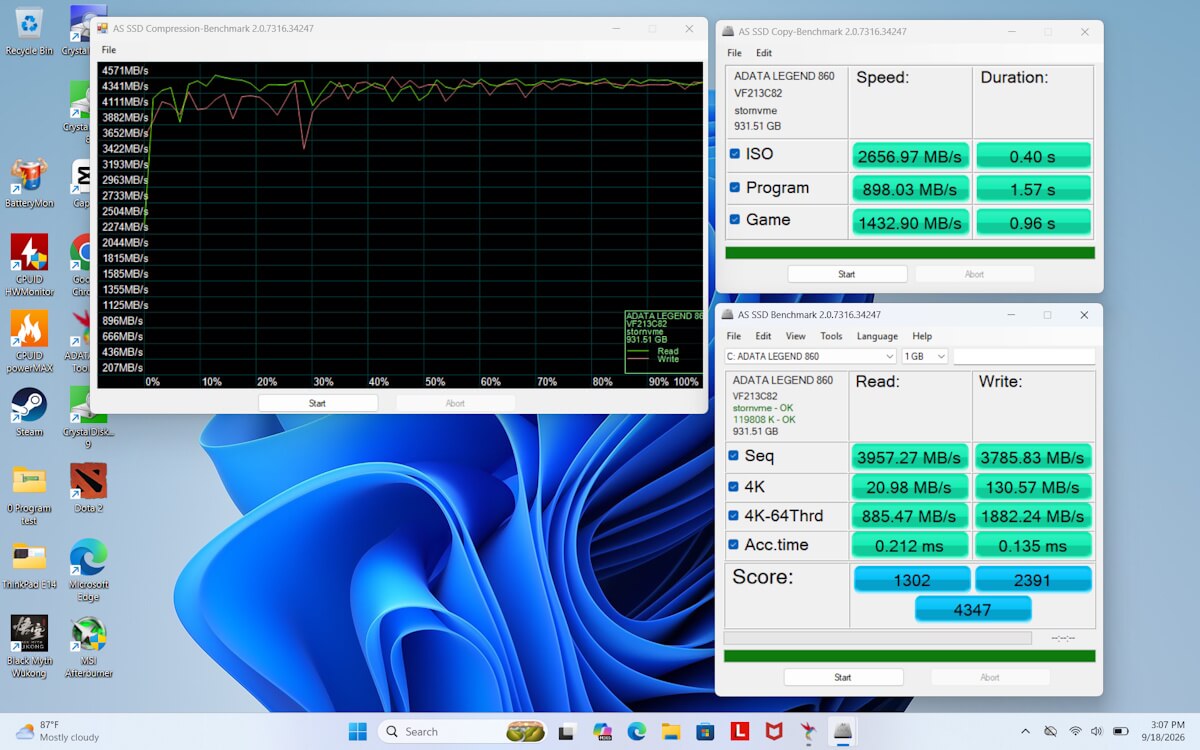Open the ThinkPad E14 folder
The height and width of the screenshot is (750, 1200).
[29, 565]
